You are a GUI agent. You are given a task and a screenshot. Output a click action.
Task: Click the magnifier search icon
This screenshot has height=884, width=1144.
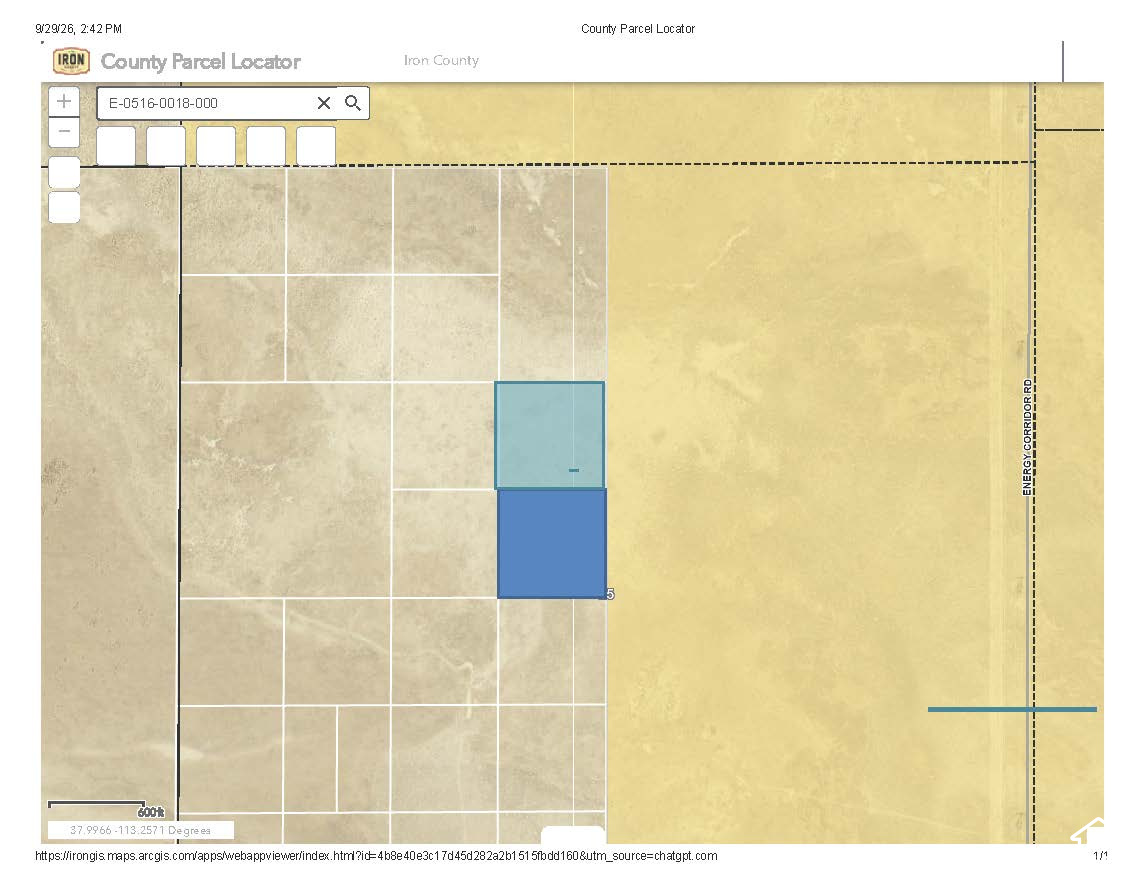353,103
